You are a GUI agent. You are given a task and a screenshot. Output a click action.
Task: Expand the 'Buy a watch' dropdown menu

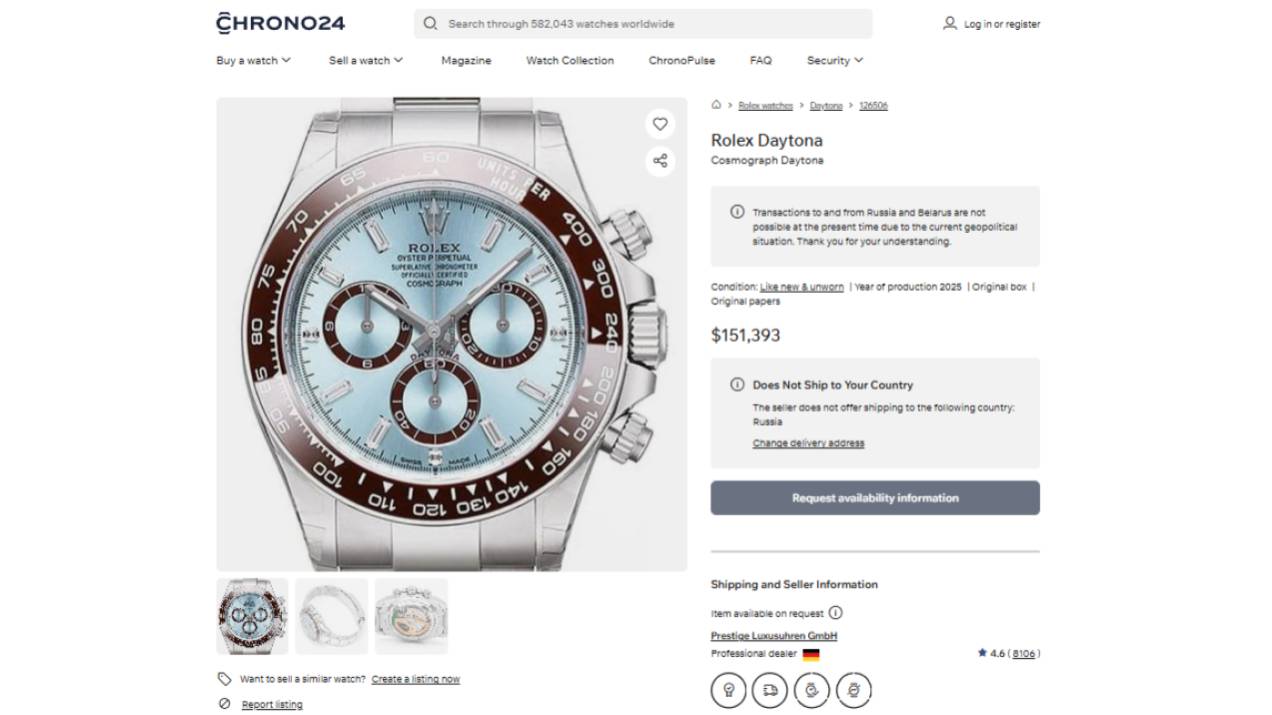click(x=253, y=60)
